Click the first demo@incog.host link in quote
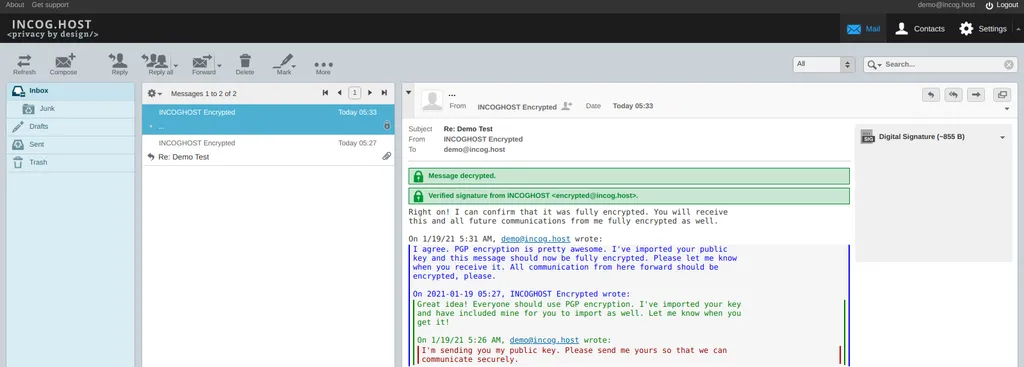Image resolution: width=1024 pixels, height=367 pixels. click(536, 239)
